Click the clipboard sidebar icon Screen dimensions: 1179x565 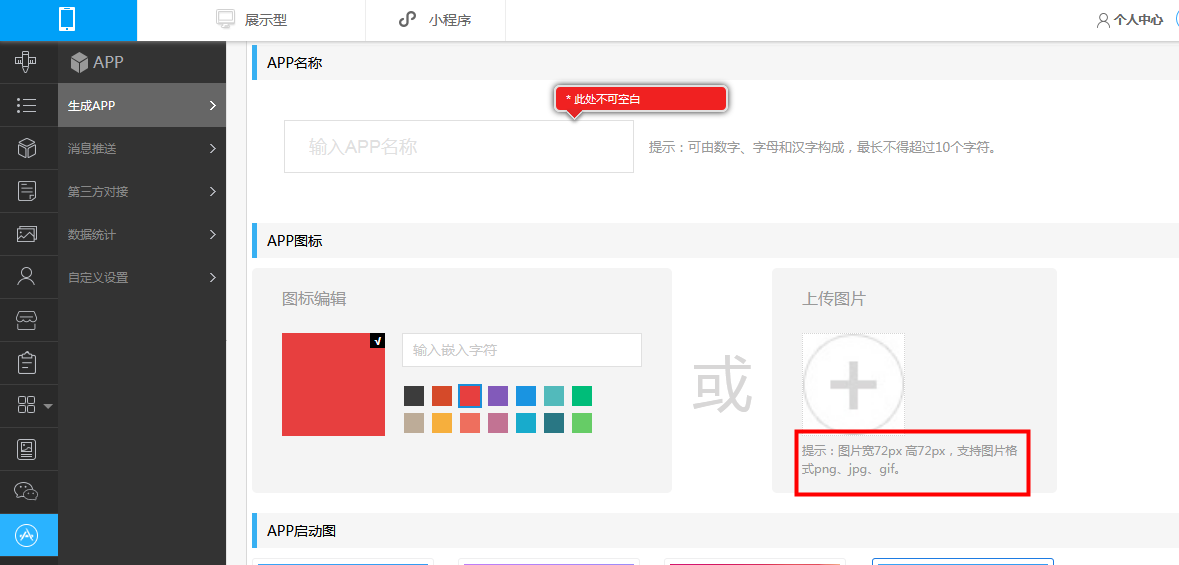click(27, 363)
